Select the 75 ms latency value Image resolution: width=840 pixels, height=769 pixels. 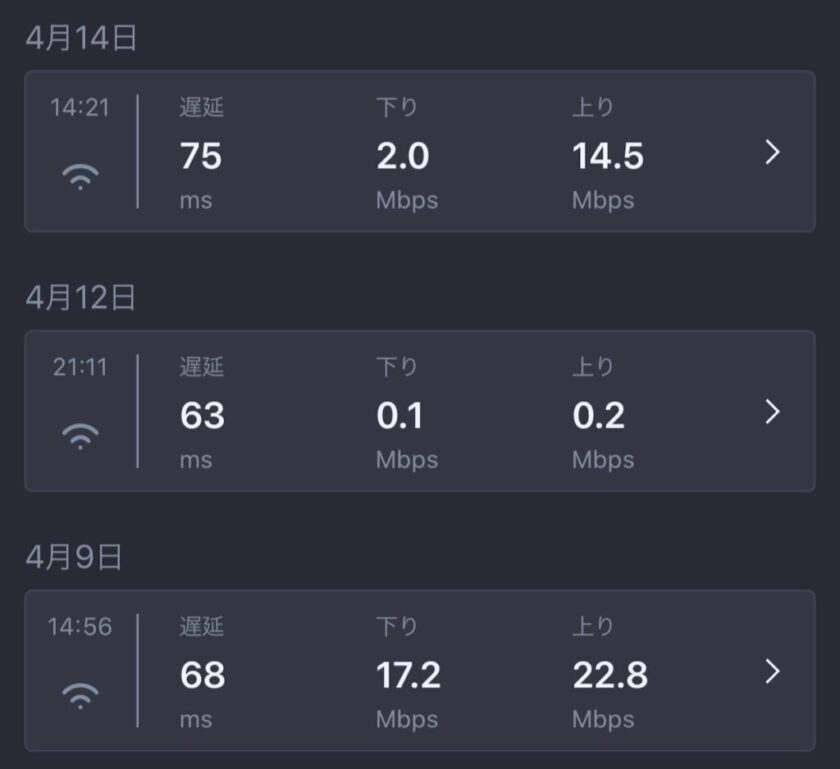(x=201, y=156)
